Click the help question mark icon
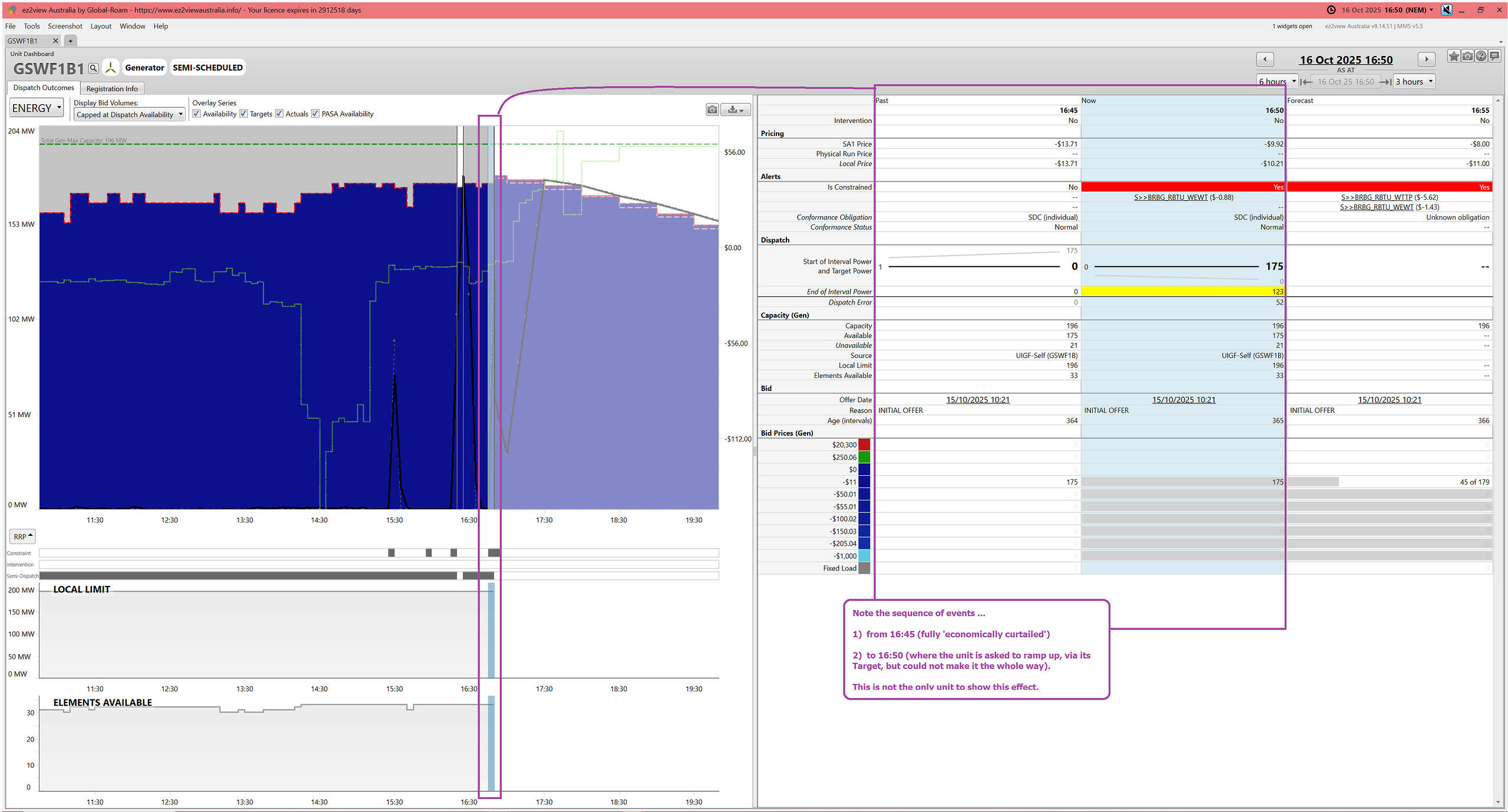The width and height of the screenshot is (1508, 812). point(1481,57)
